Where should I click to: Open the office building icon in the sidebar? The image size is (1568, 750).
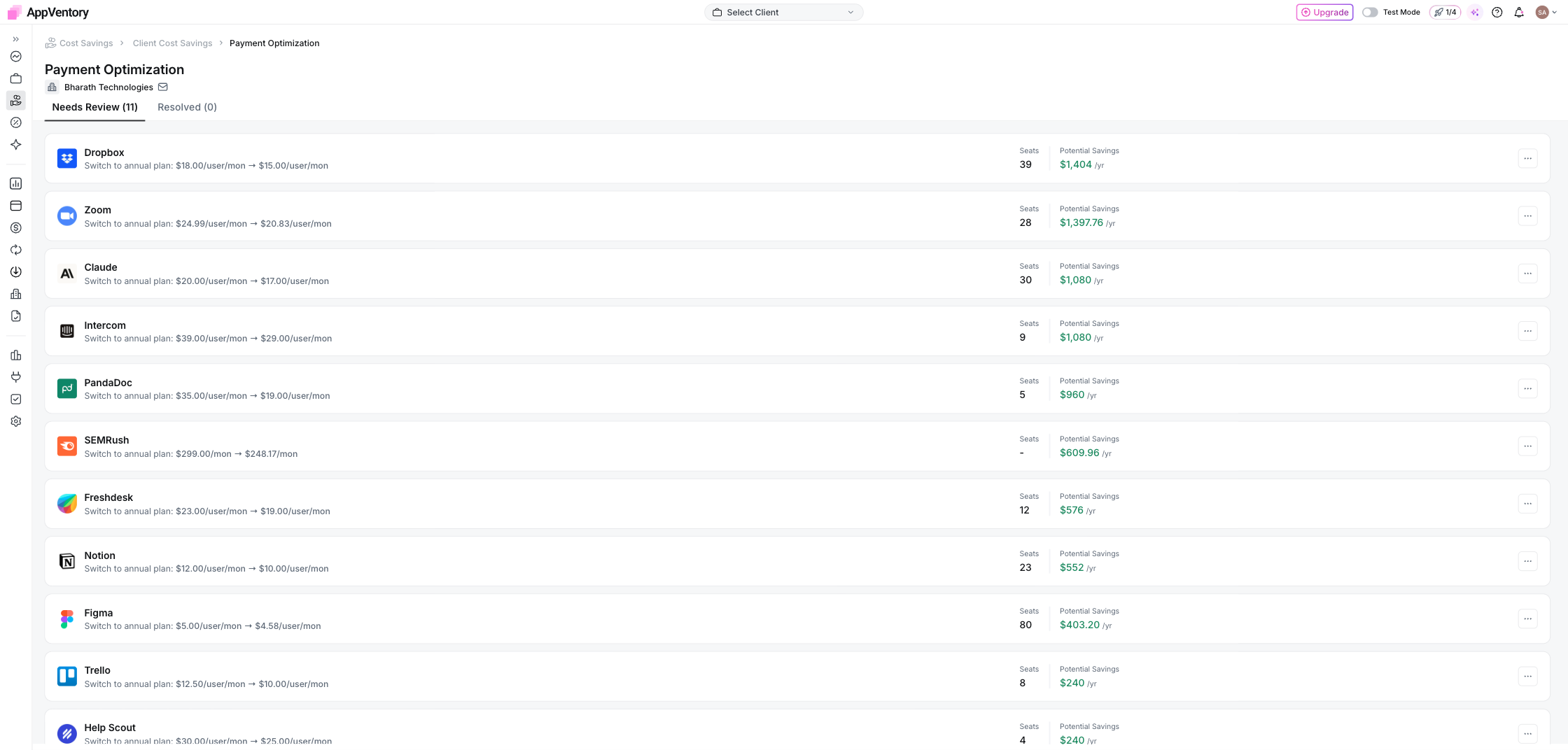click(x=15, y=294)
